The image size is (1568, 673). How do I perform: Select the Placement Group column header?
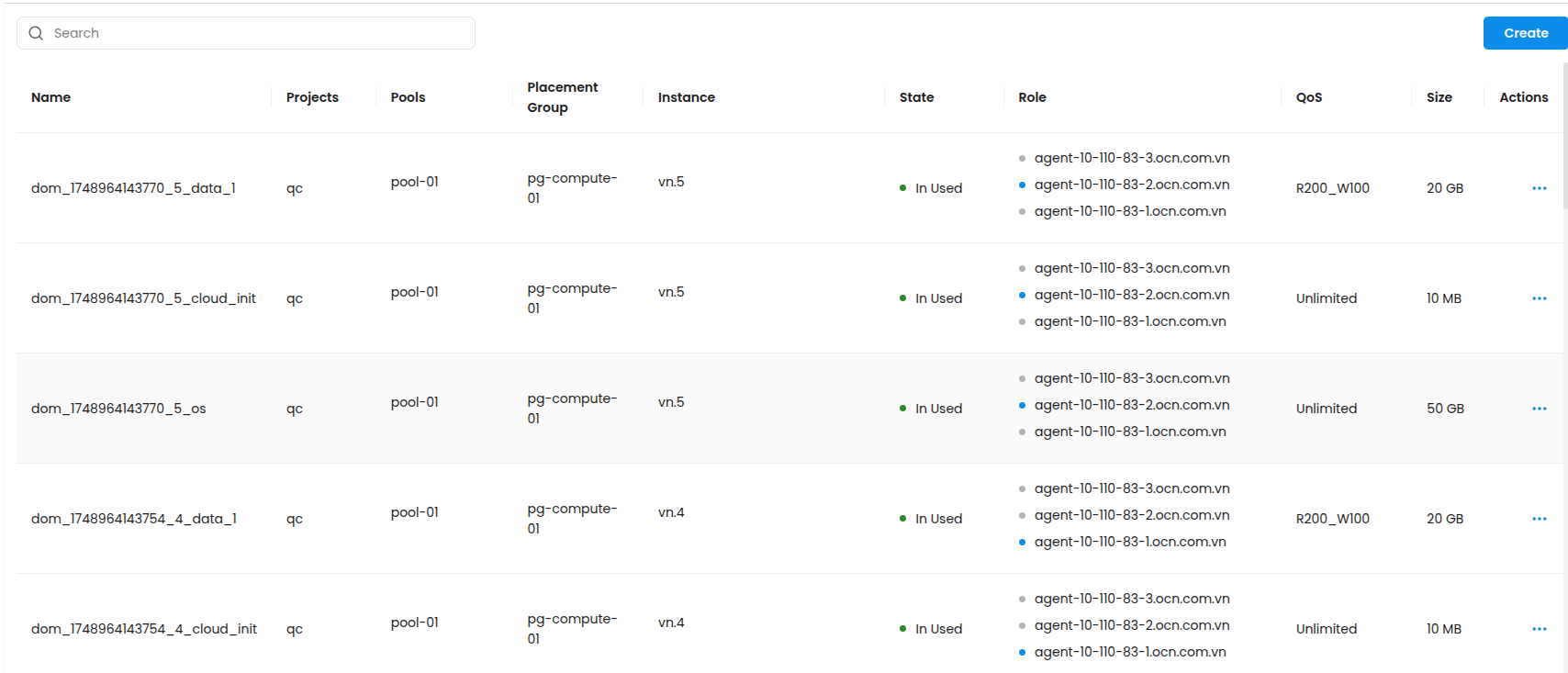click(x=562, y=97)
